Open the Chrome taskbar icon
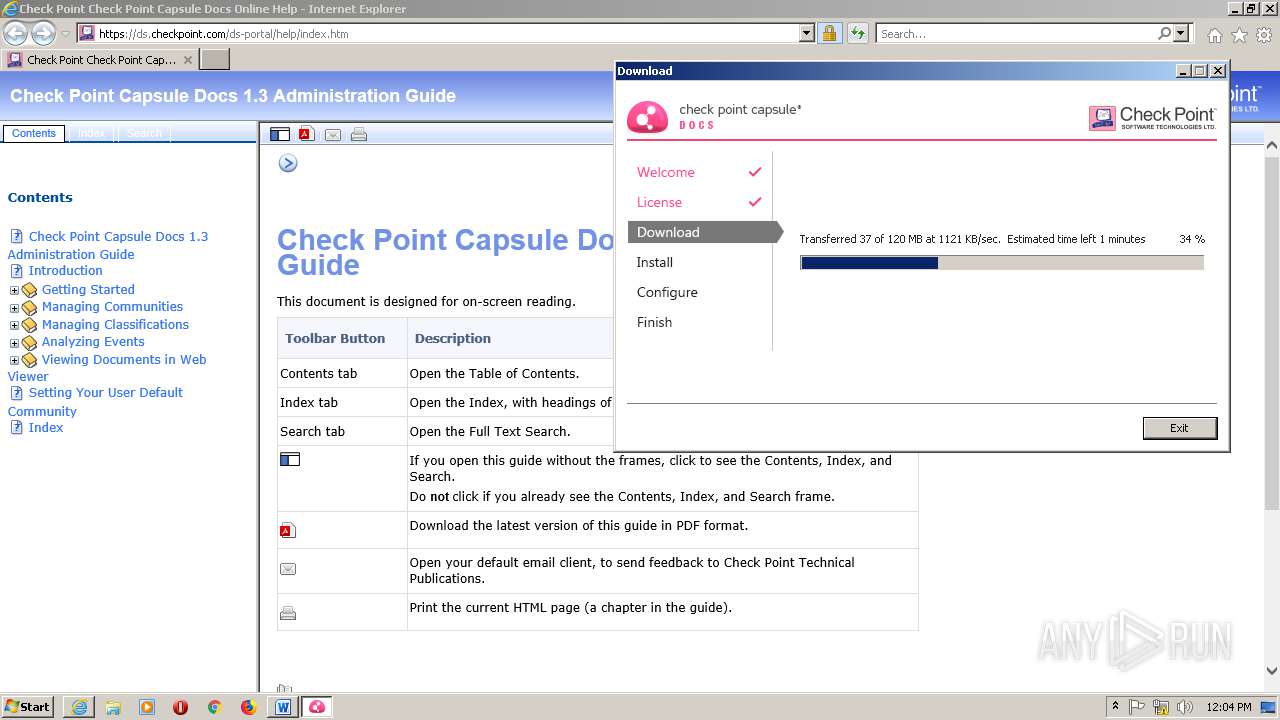The width and height of the screenshot is (1280, 720). [x=214, y=707]
